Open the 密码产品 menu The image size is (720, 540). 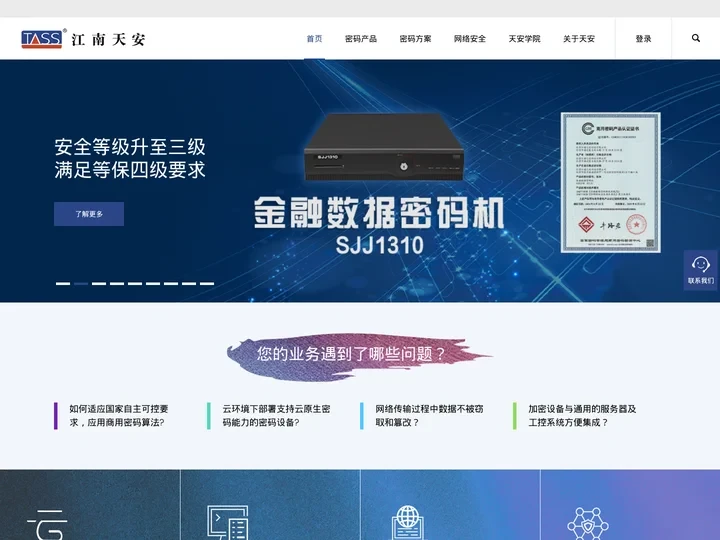(361, 39)
